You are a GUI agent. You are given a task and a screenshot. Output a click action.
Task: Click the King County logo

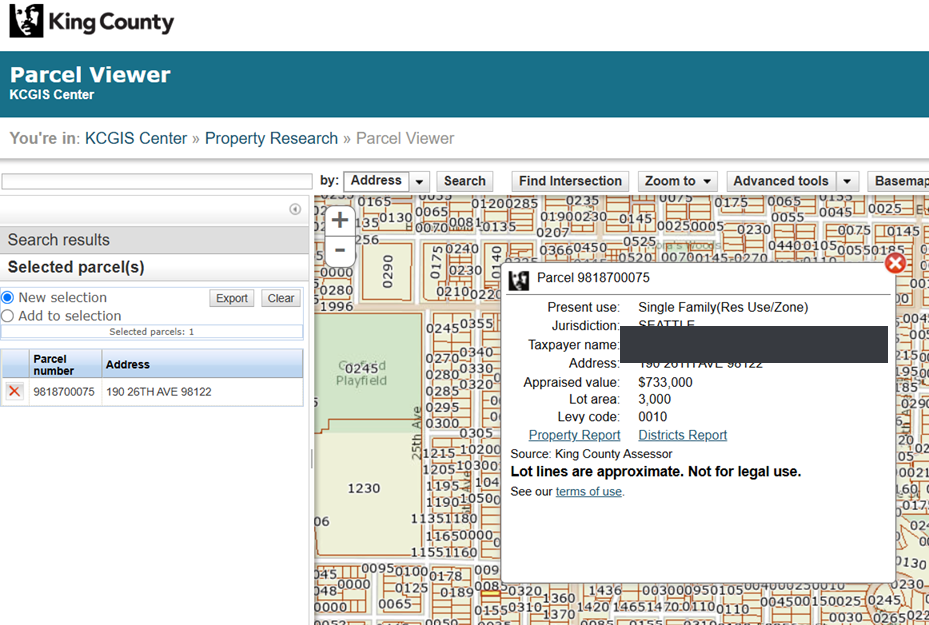point(92,21)
